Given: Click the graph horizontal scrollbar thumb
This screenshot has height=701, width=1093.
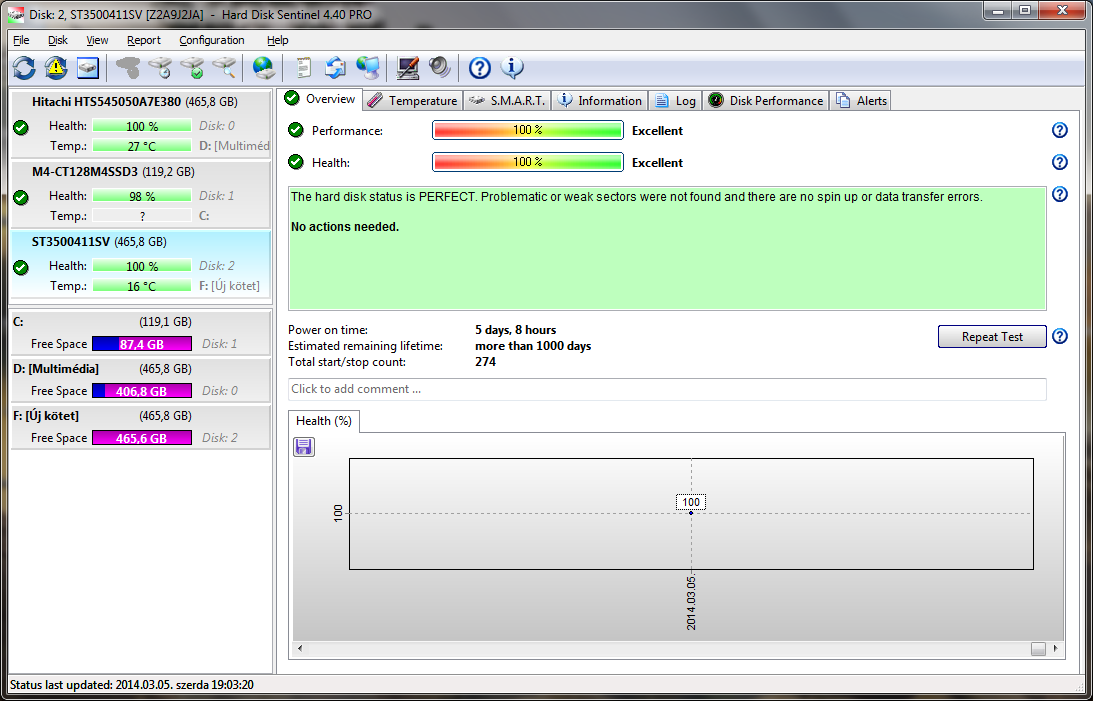Looking at the screenshot, I should click(1038, 649).
